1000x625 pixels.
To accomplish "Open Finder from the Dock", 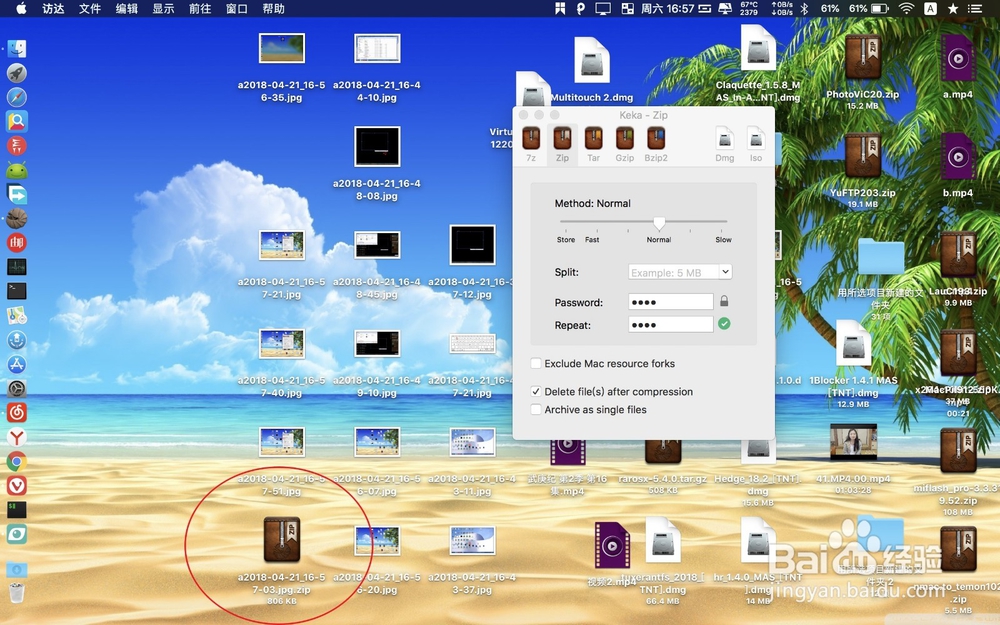I will click(17, 48).
